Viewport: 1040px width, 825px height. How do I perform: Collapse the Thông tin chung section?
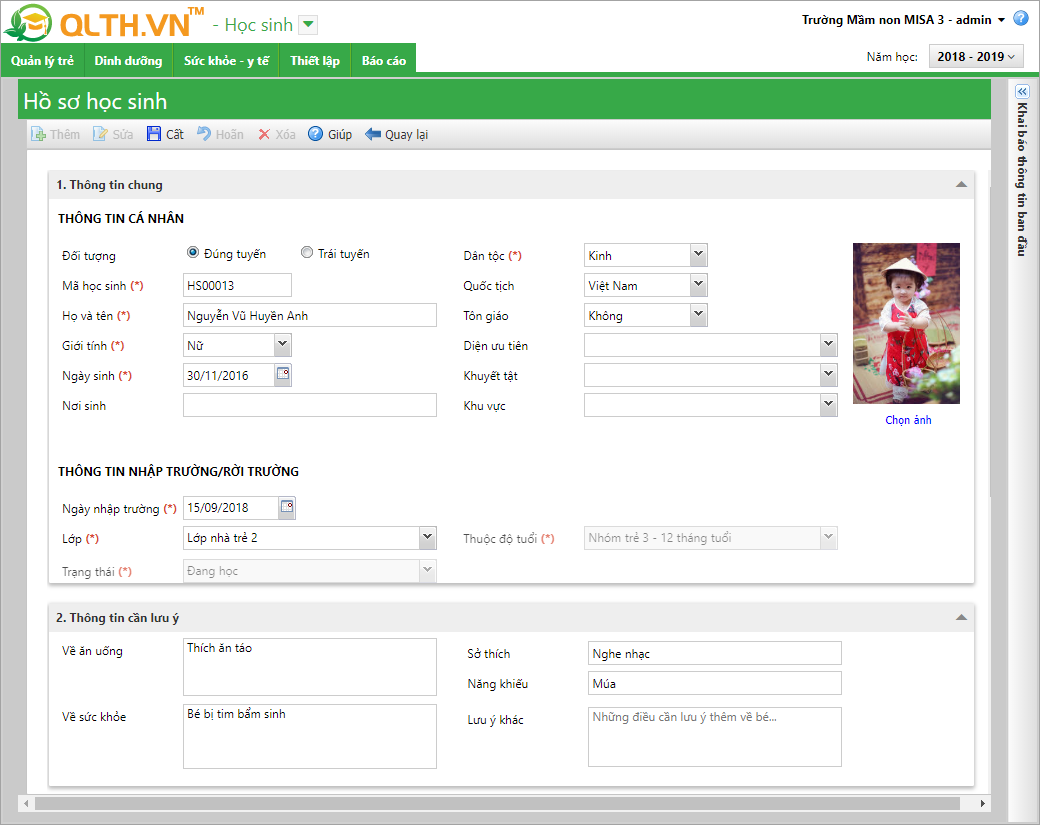click(x=961, y=184)
